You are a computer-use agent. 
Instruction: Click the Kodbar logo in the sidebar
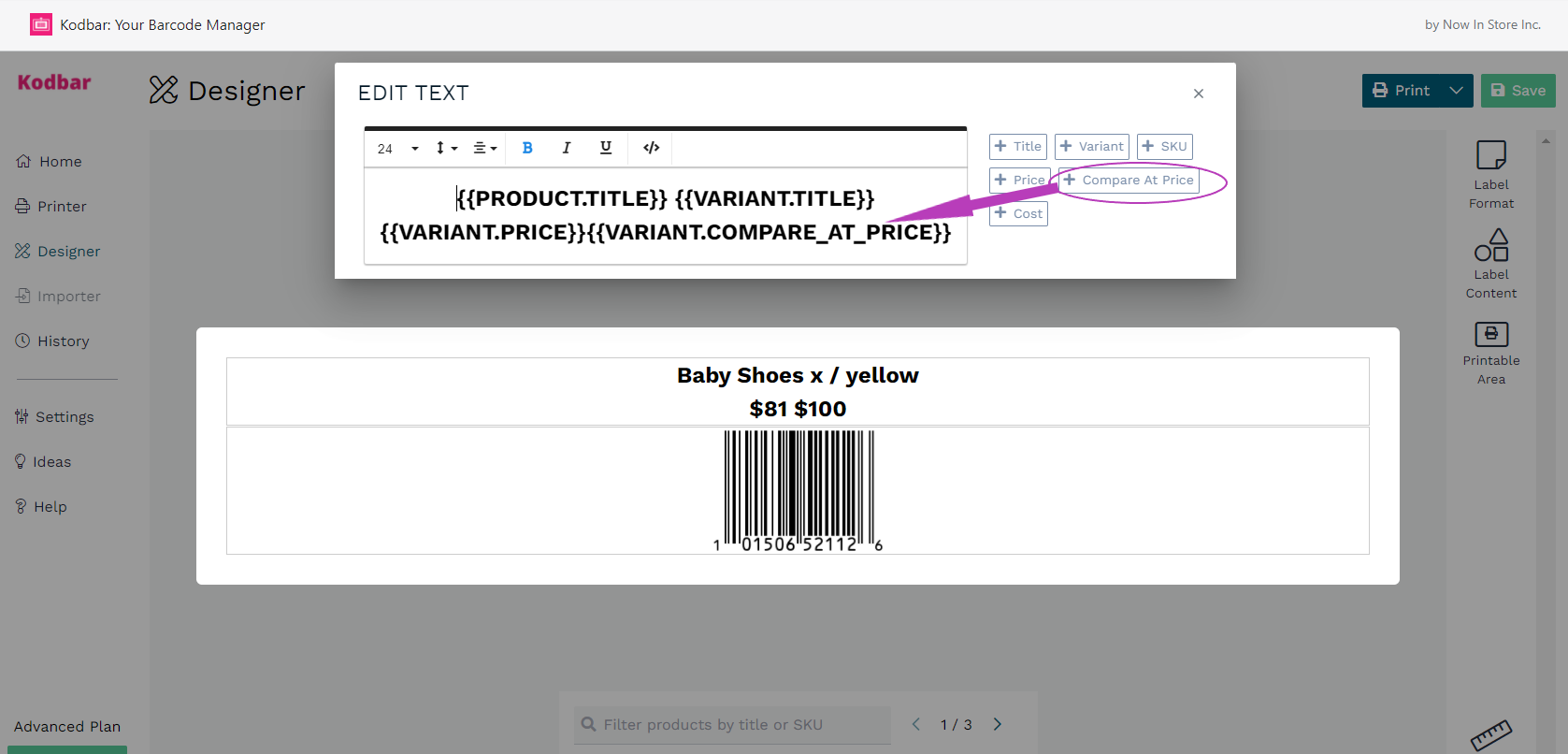pyautogui.click(x=54, y=82)
